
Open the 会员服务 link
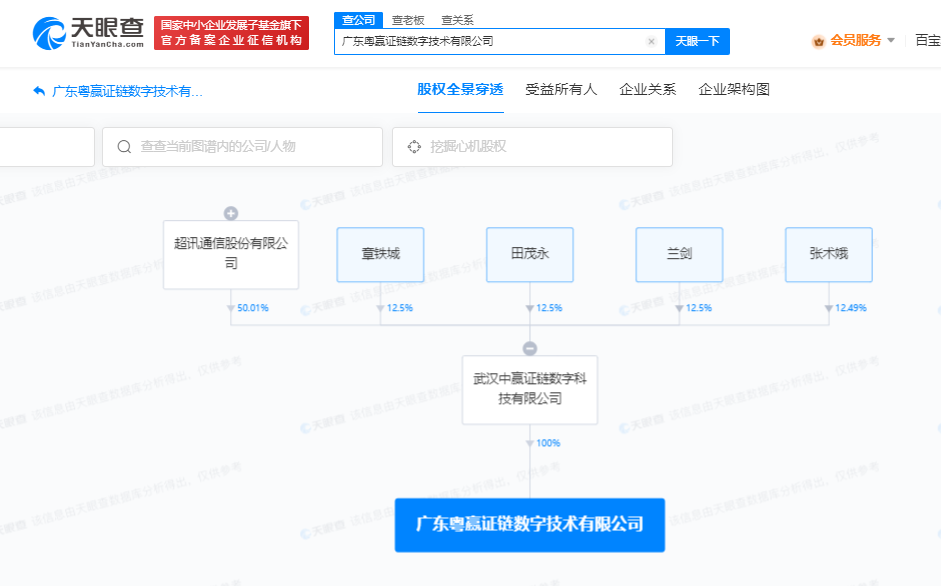855,40
